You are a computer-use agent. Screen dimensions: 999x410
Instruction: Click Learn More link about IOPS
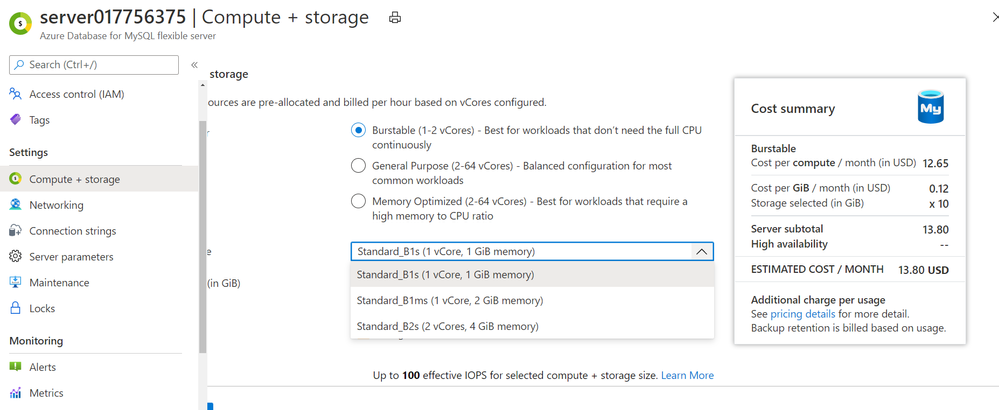coord(687,376)
